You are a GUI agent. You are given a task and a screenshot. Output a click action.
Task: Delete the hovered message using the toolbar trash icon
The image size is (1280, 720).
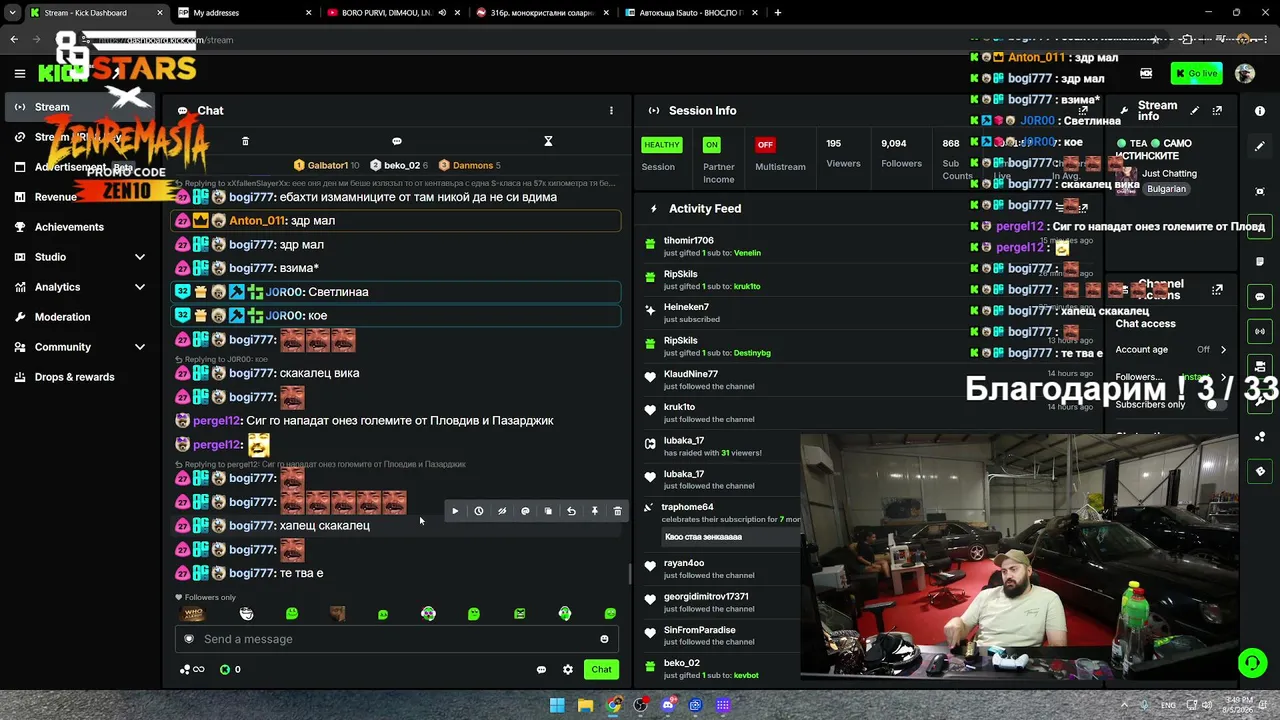(617, 511)
